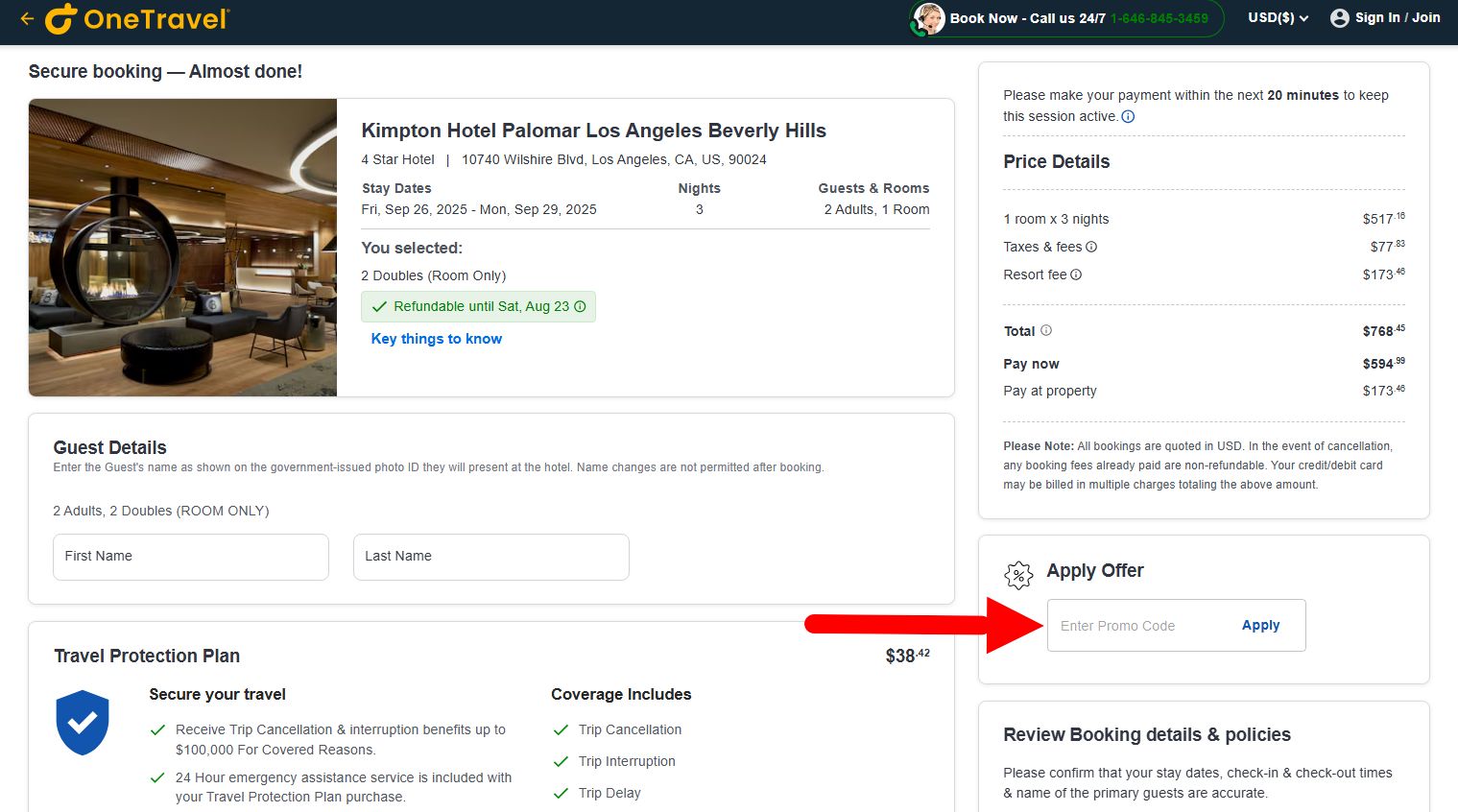Click the user account profile icon

(1339, 18)
